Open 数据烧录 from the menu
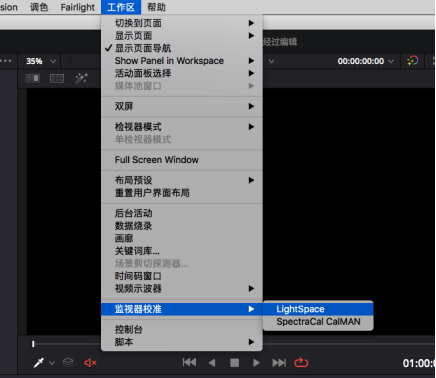The width and height of the screenshot is (436, 378). 182,226
